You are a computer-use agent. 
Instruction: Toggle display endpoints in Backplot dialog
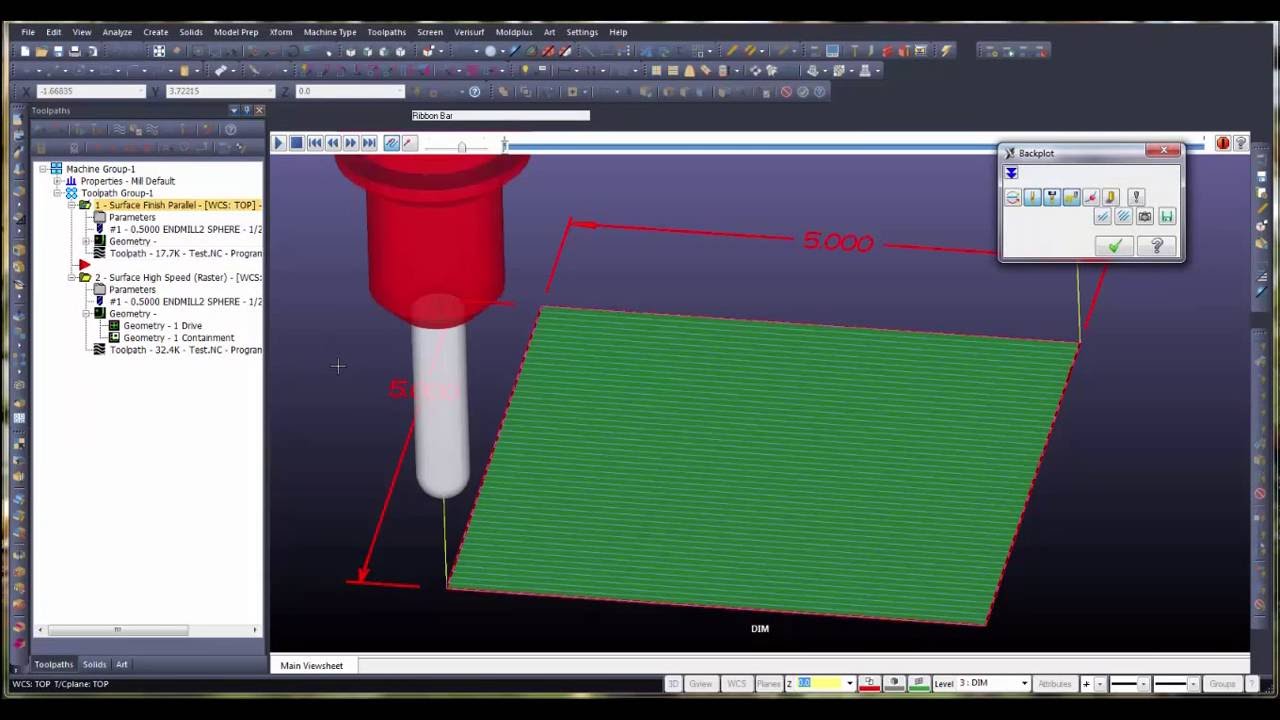(1090, 197)
